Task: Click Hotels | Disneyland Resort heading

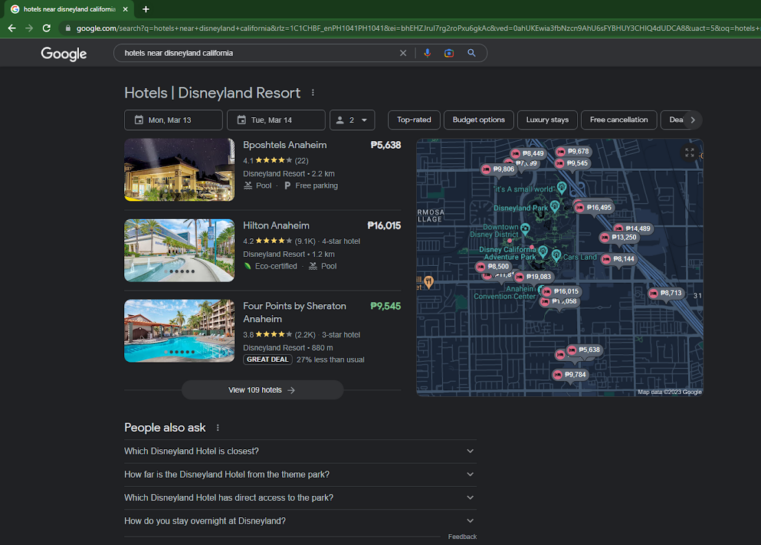Action: [x=212, y=93]
